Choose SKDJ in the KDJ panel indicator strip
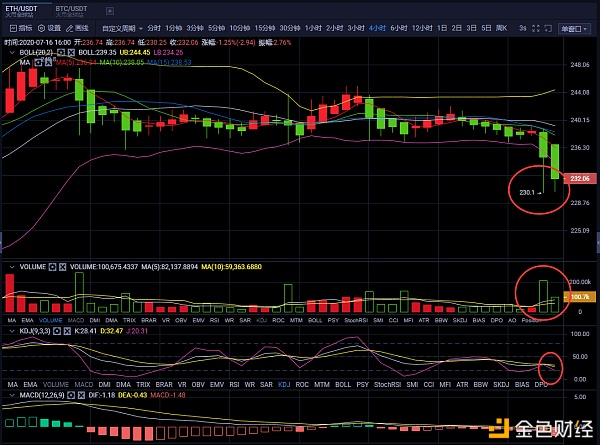This screenshot has height=445, width=600. click(501, 385)
